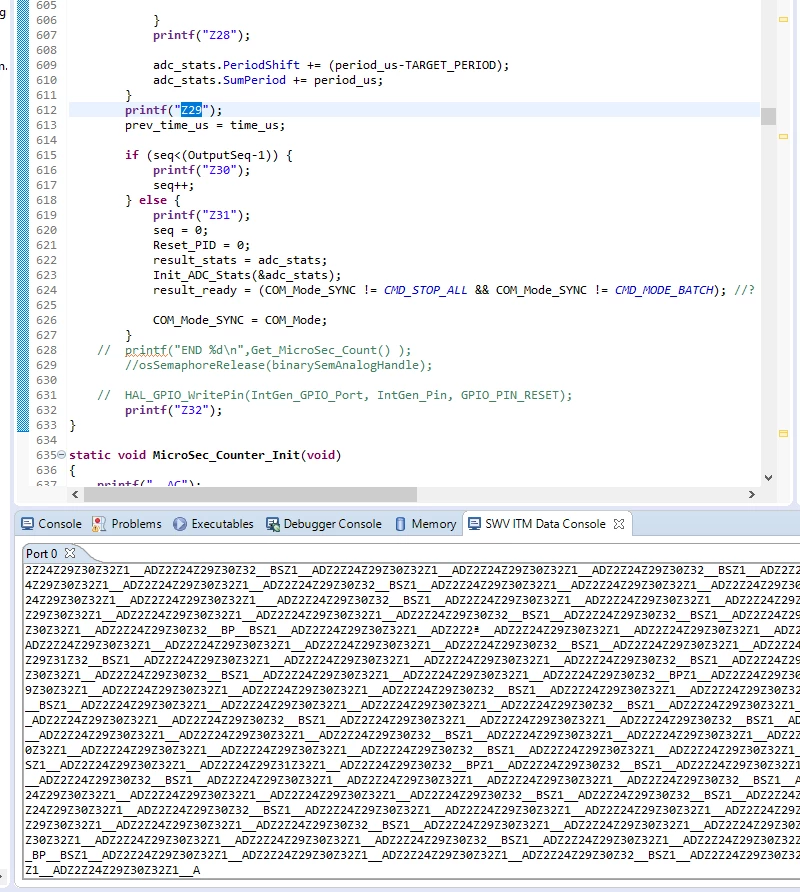Click the last ITM console output line
The image size is (800, 892).
coord(113,870)
